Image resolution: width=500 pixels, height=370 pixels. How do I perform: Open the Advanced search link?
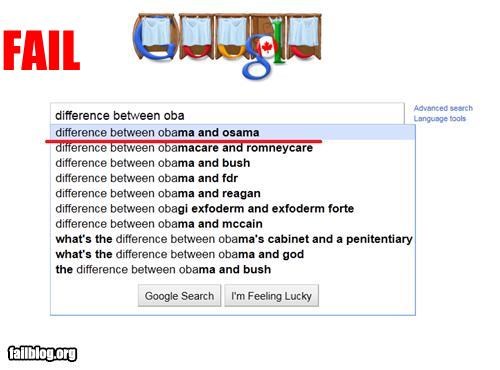point(443,108)
